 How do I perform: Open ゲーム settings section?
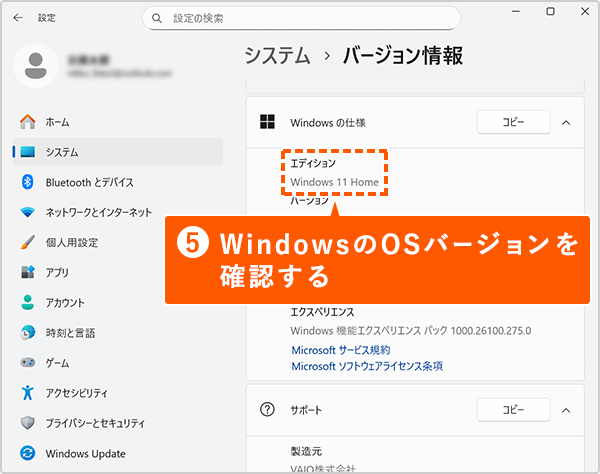click(57, 362)
